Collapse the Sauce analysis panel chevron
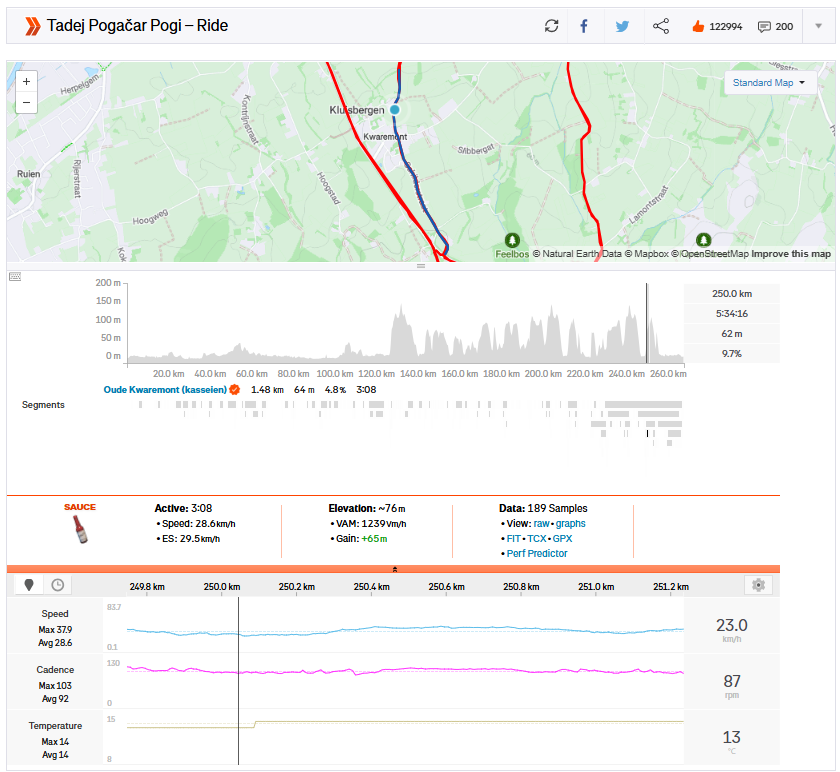The image size is (840, 772). pyautogui.click(x=394, y=569)
